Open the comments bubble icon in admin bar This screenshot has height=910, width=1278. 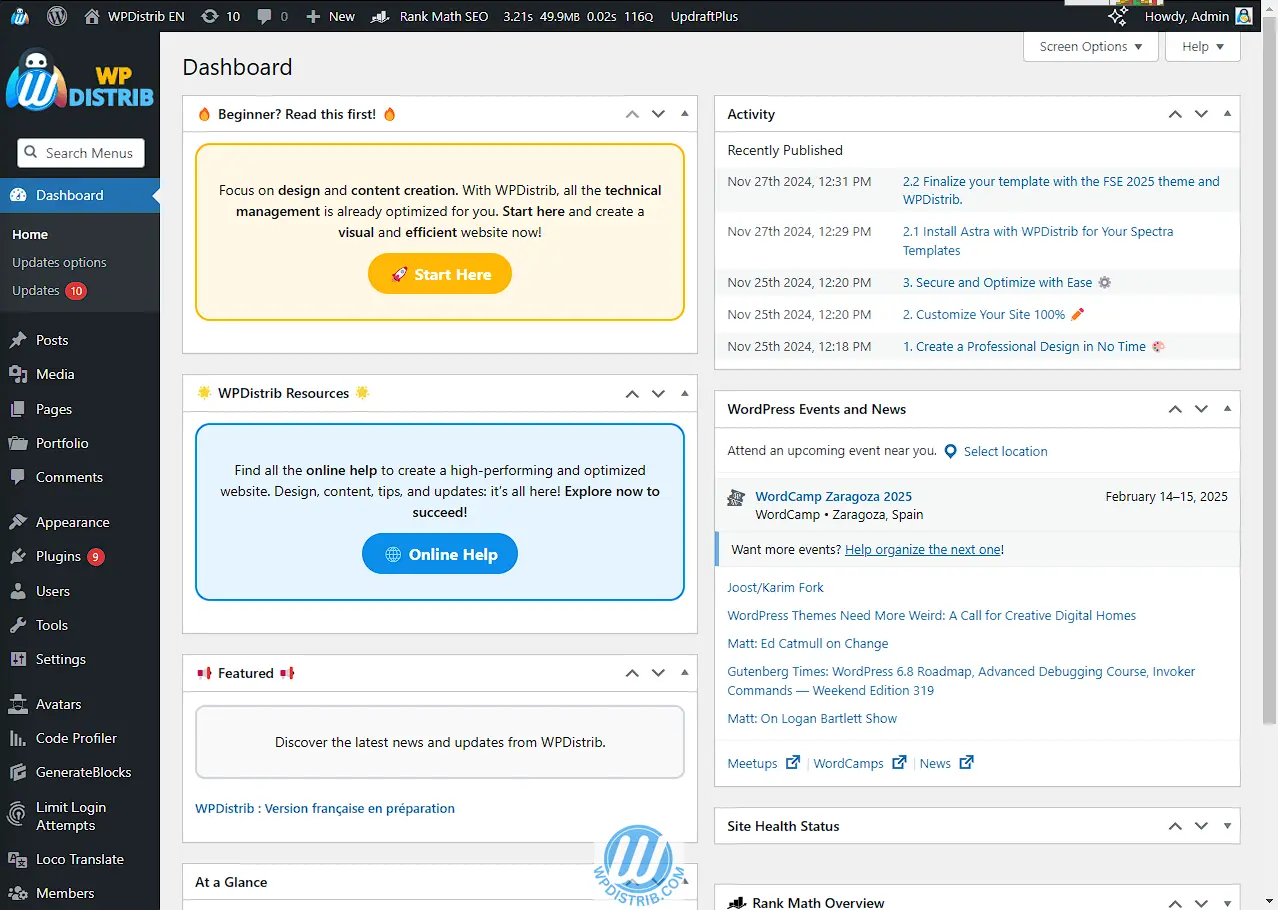pos(265,16)
